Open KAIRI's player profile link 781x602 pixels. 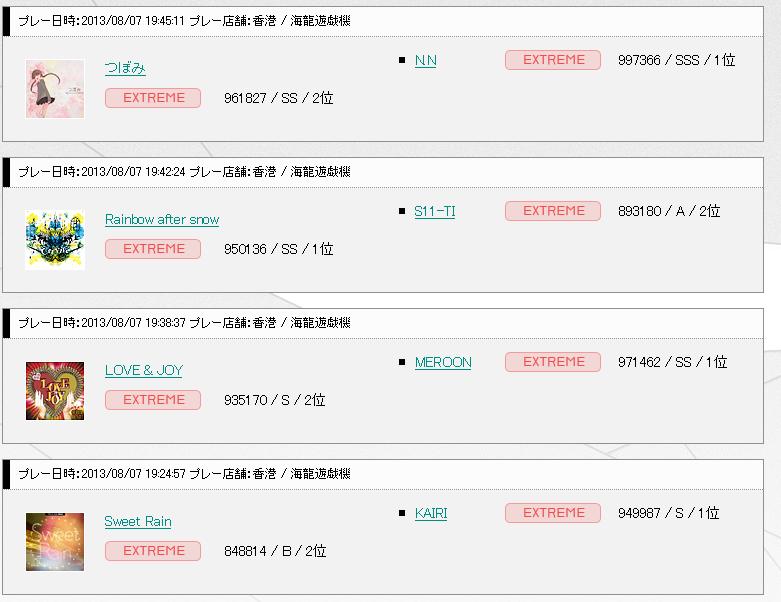click(431, 513)
